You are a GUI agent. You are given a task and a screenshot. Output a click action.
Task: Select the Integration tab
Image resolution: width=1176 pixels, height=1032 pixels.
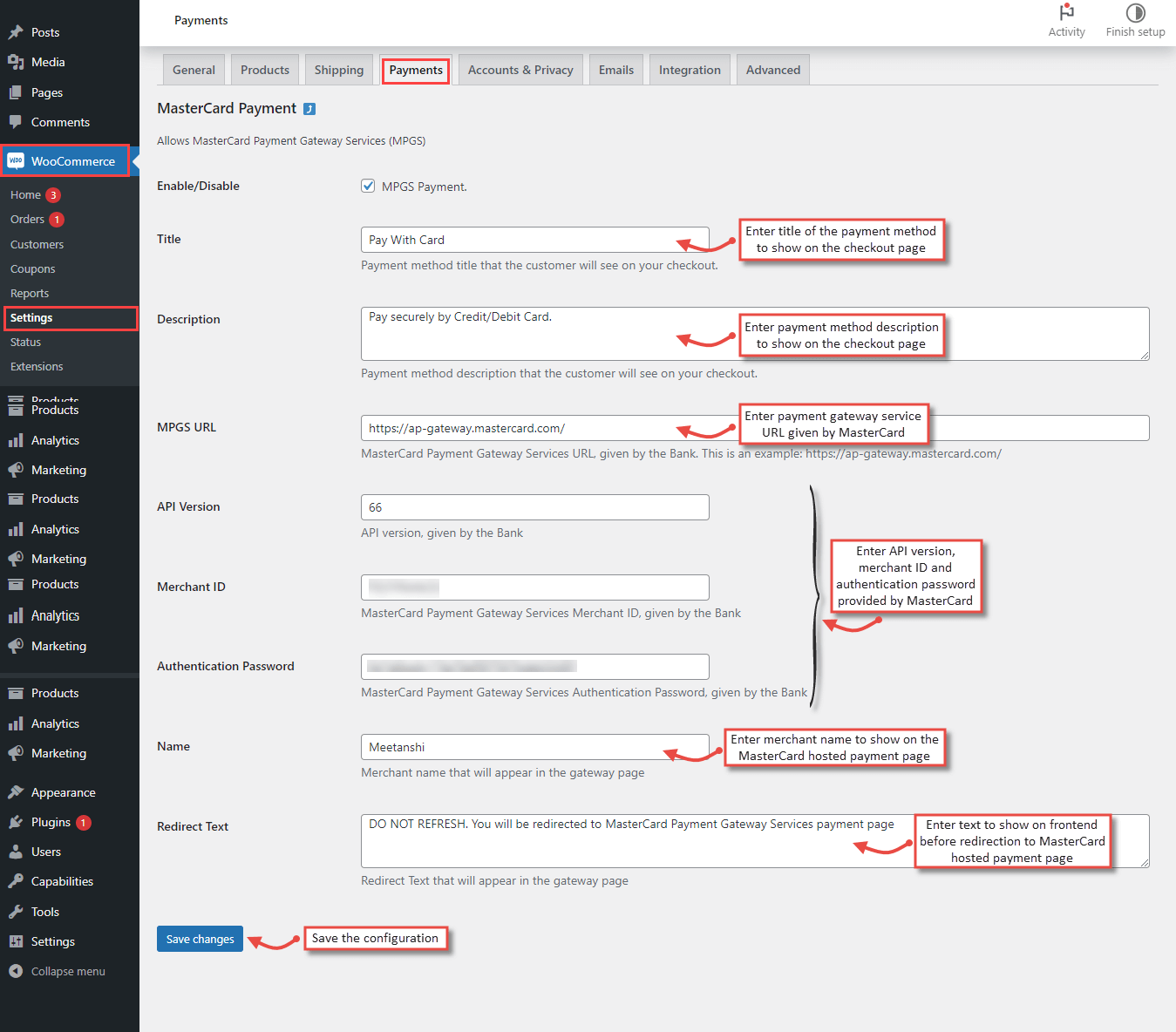coord(690,70)
